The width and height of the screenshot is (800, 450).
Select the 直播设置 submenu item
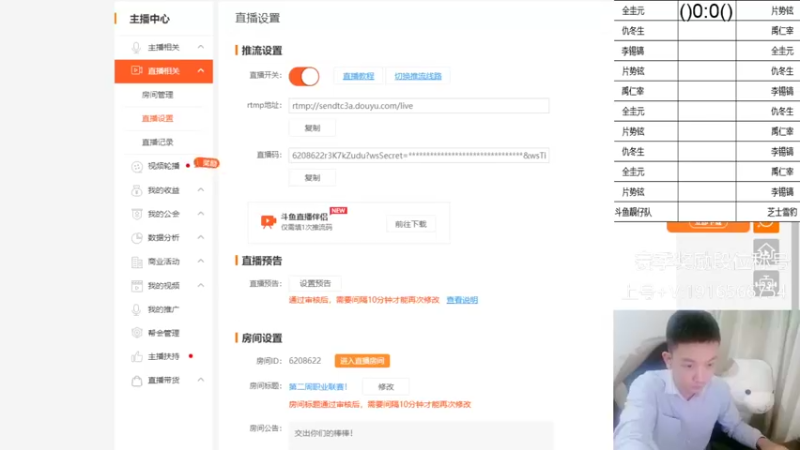click(158, 118)
